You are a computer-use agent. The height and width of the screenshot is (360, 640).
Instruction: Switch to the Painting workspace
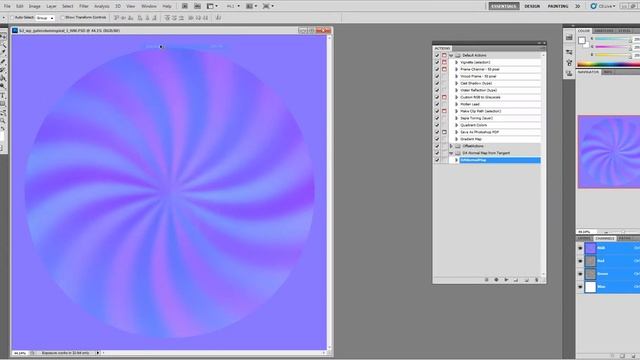558,6
